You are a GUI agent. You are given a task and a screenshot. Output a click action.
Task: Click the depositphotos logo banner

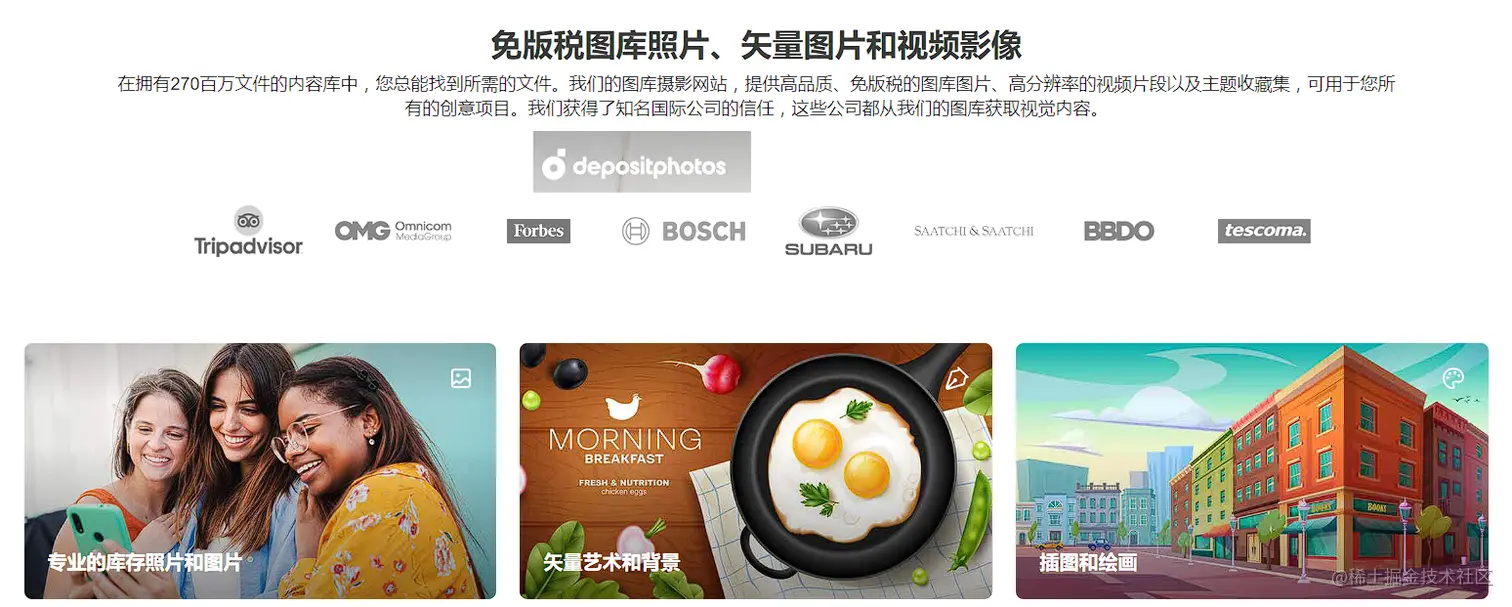[x=642, y=162]
